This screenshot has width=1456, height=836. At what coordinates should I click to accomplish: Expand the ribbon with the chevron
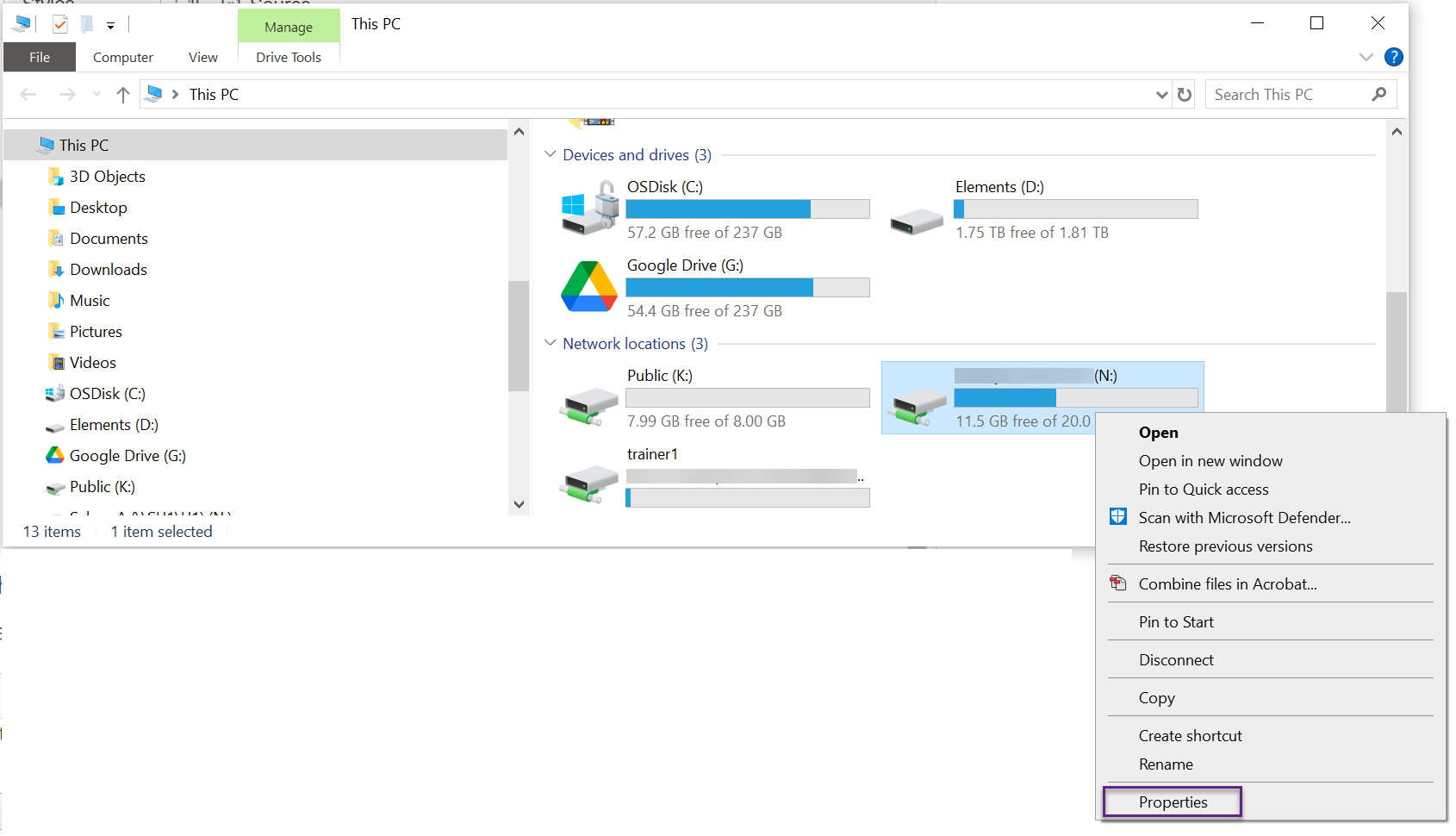coord(1366,57)
